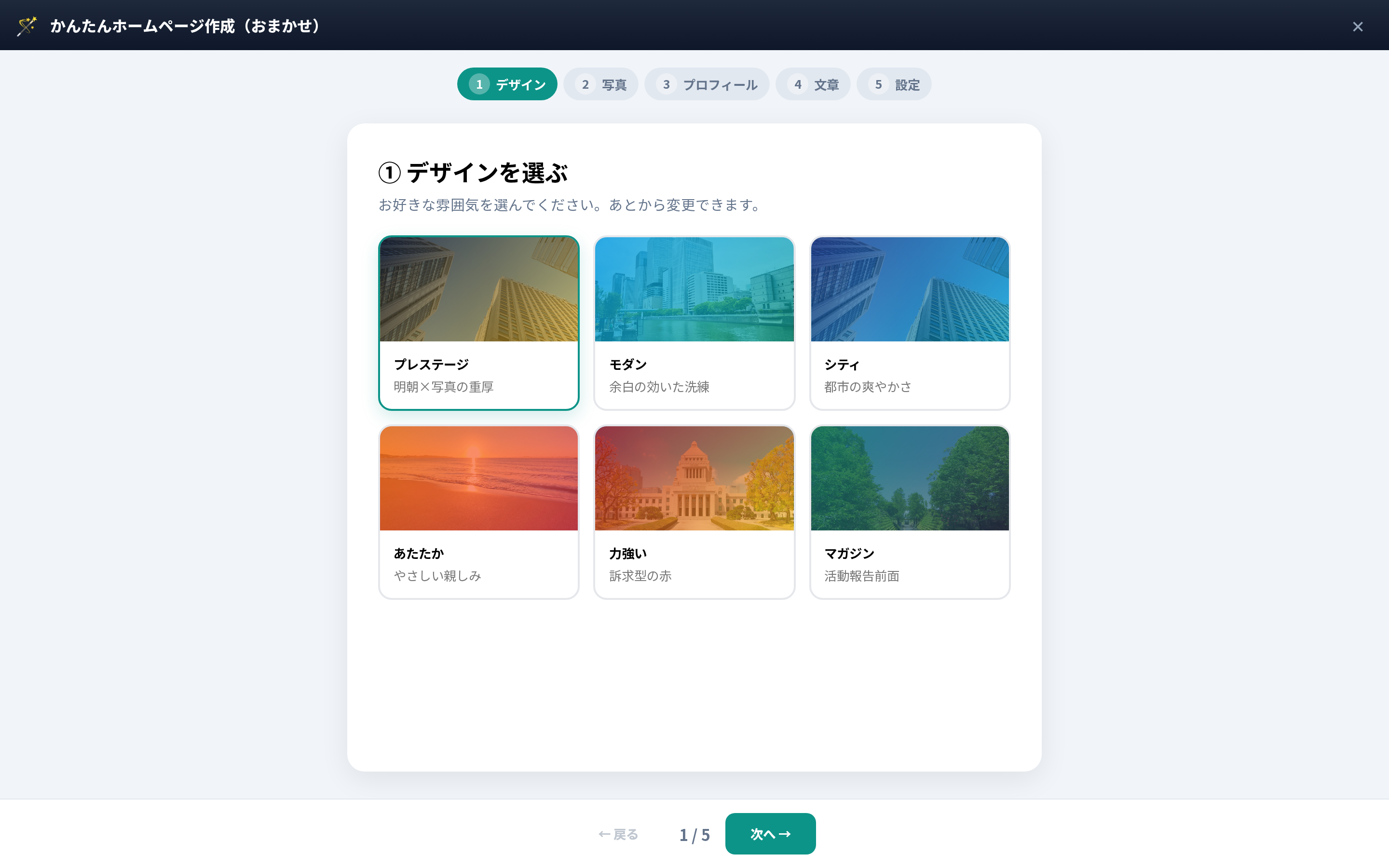Viewport: 1389px width, 868px height.
Task: Click the 都市の爽やかさ description
Action: click(x=868, y=387)
